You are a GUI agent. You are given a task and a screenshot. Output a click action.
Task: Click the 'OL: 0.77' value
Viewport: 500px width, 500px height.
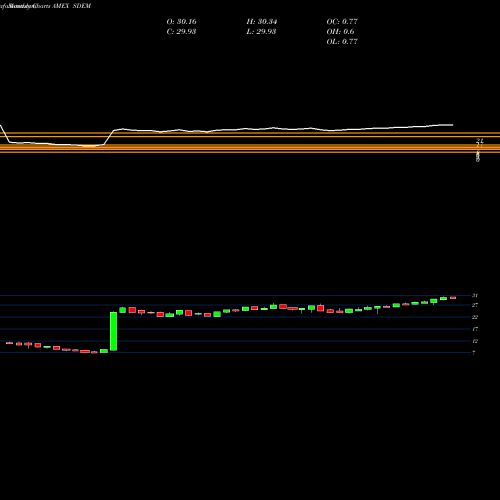342,42
